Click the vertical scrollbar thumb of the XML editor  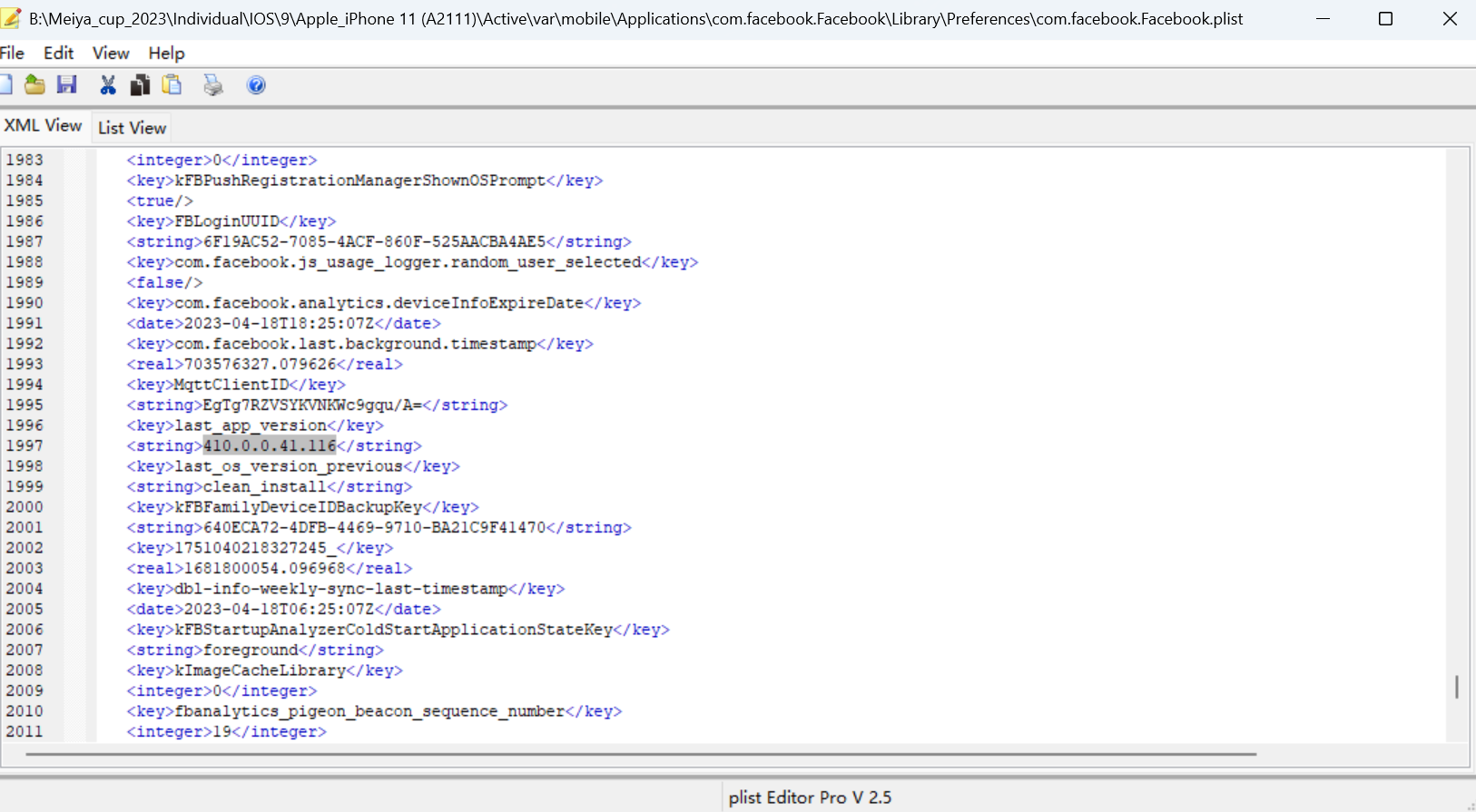click(x=1457, y=687)
